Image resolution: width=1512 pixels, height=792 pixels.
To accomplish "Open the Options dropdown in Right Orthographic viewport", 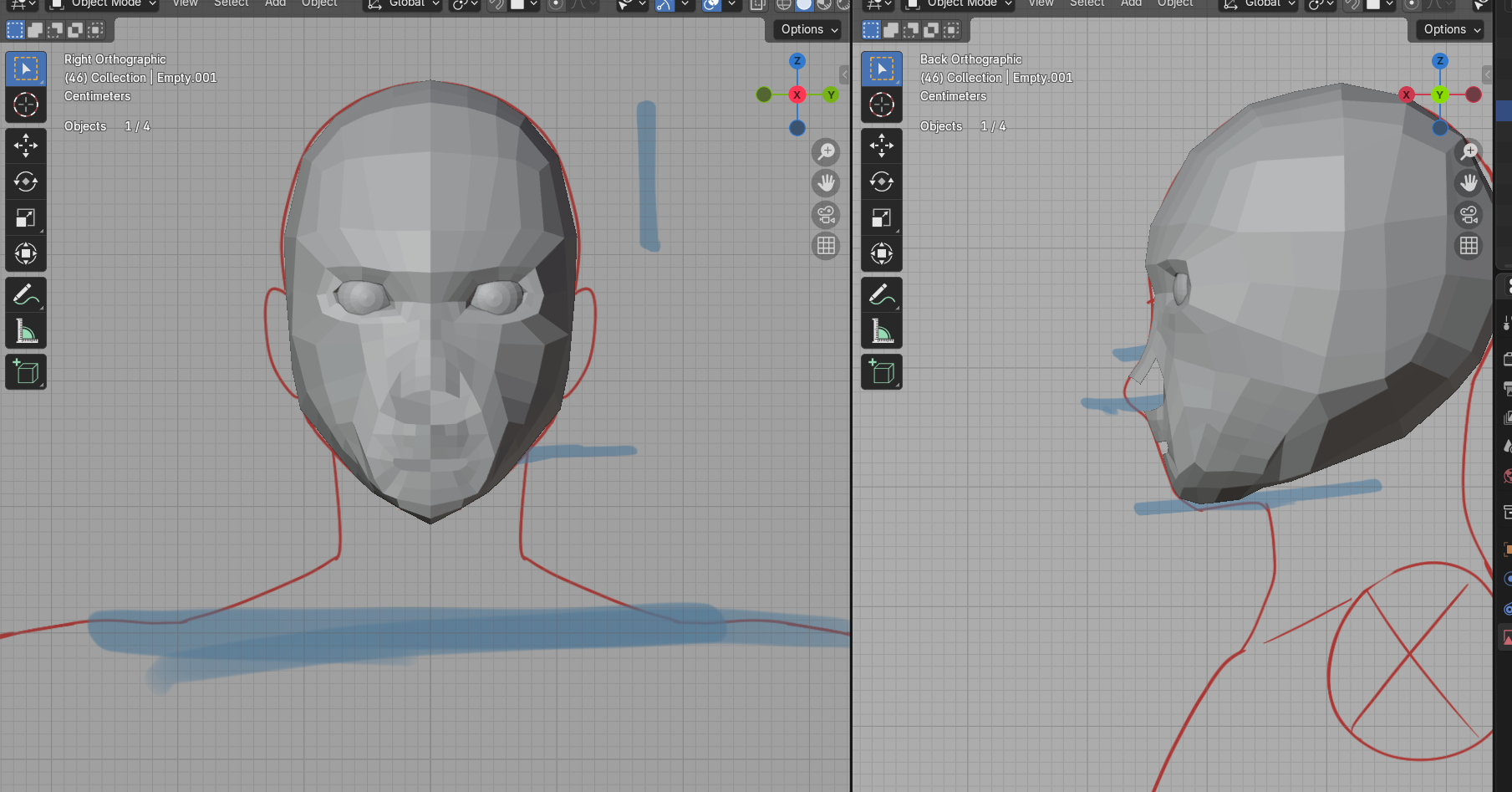I will coord(809,29).
